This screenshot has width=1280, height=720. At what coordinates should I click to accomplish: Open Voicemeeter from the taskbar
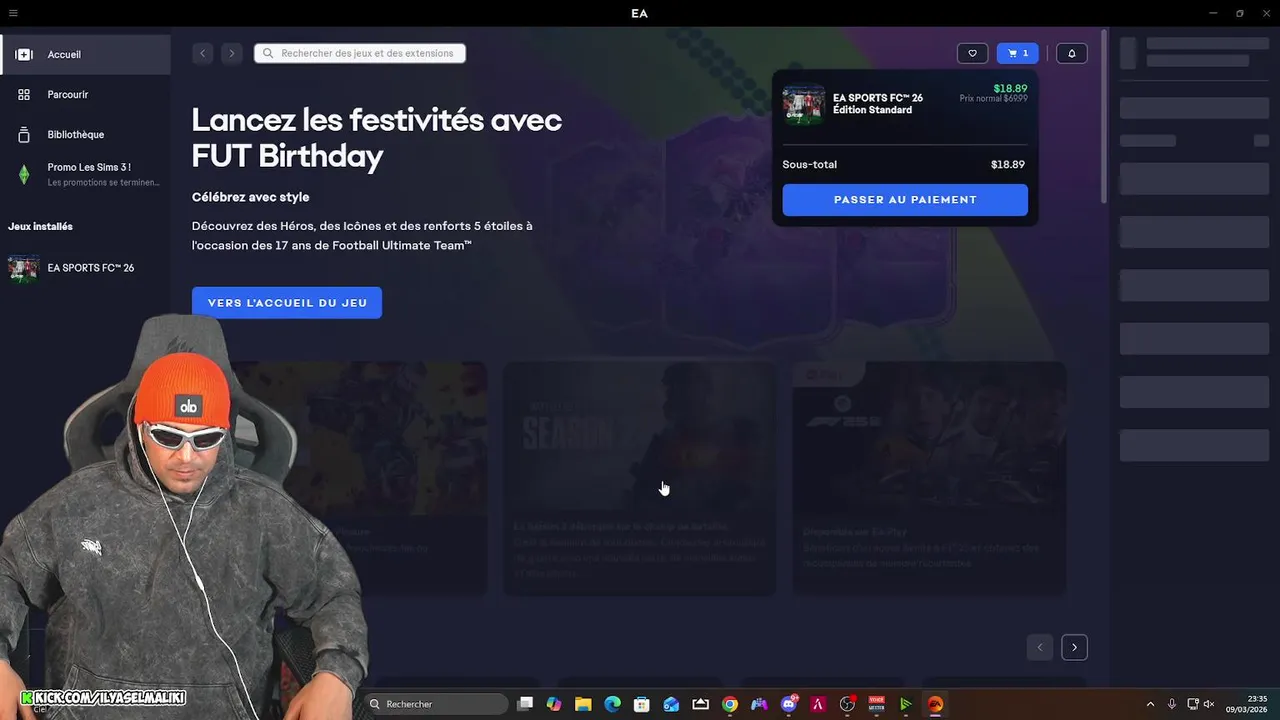coord(877,704)
